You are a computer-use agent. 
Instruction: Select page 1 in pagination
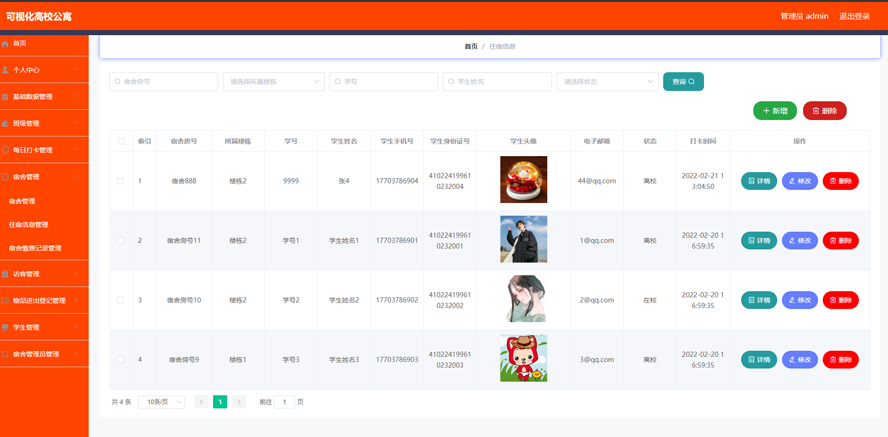click(x=220, y=402)
